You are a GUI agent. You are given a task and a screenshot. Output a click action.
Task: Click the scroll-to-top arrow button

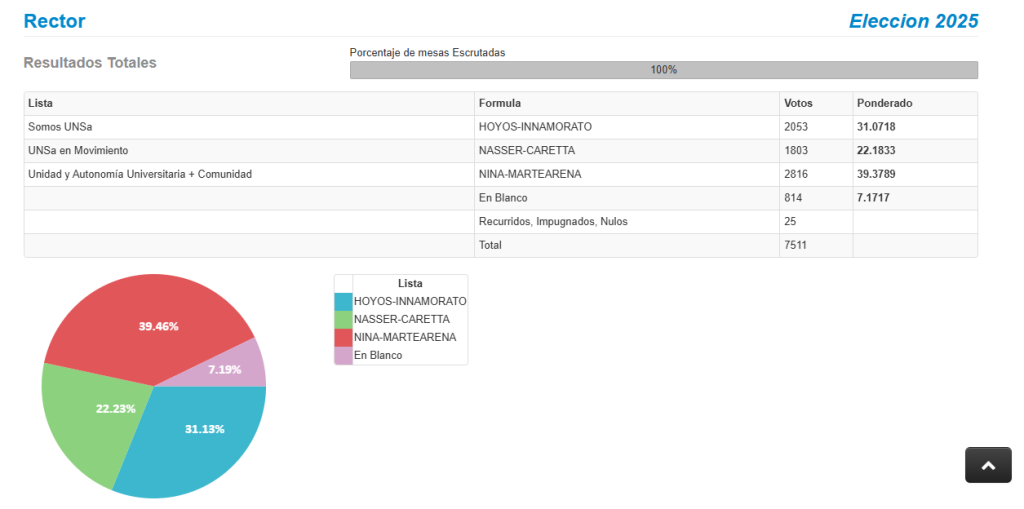(x=987, y=465)
